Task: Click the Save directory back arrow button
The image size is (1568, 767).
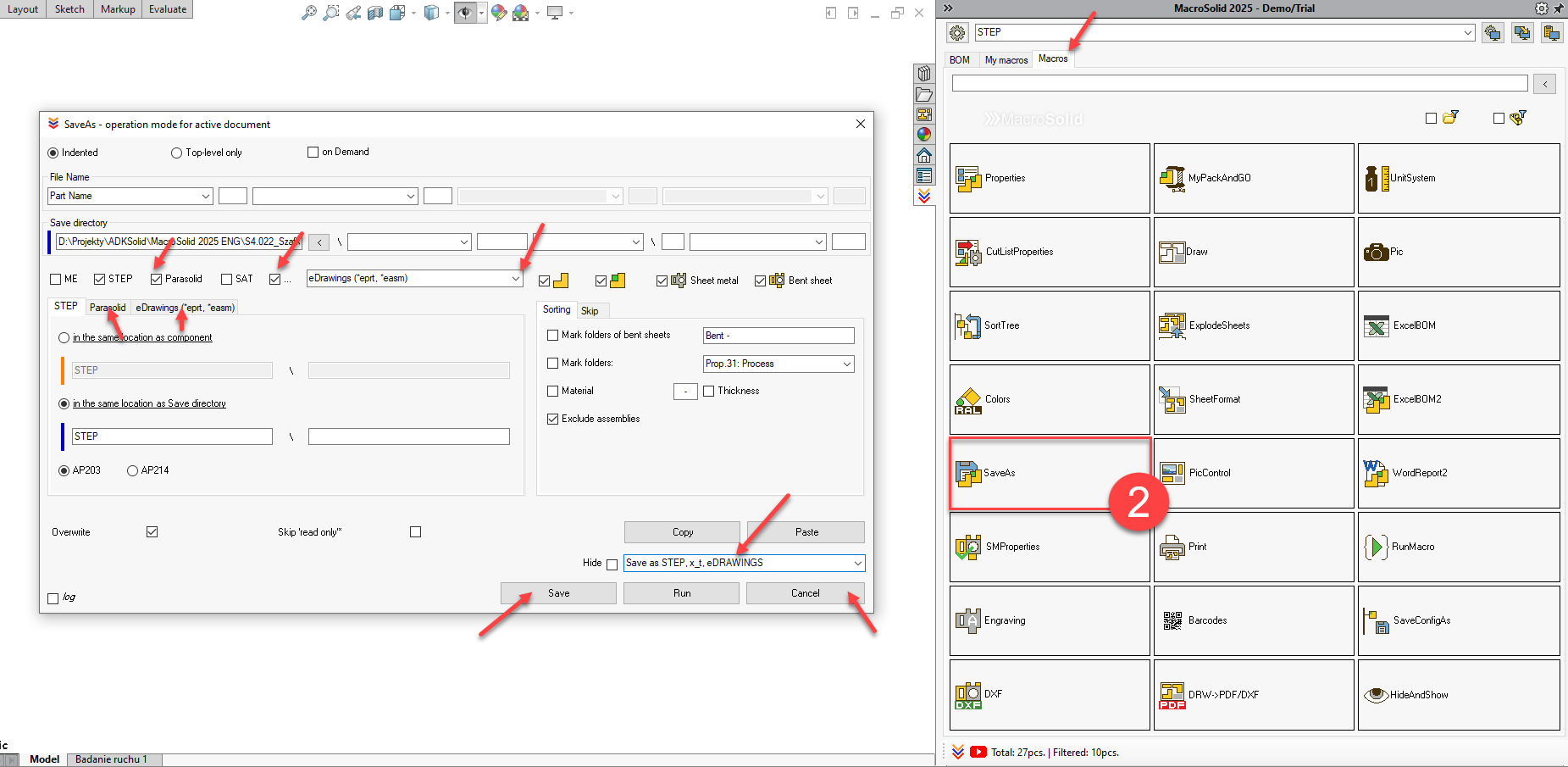Action: 319,242
